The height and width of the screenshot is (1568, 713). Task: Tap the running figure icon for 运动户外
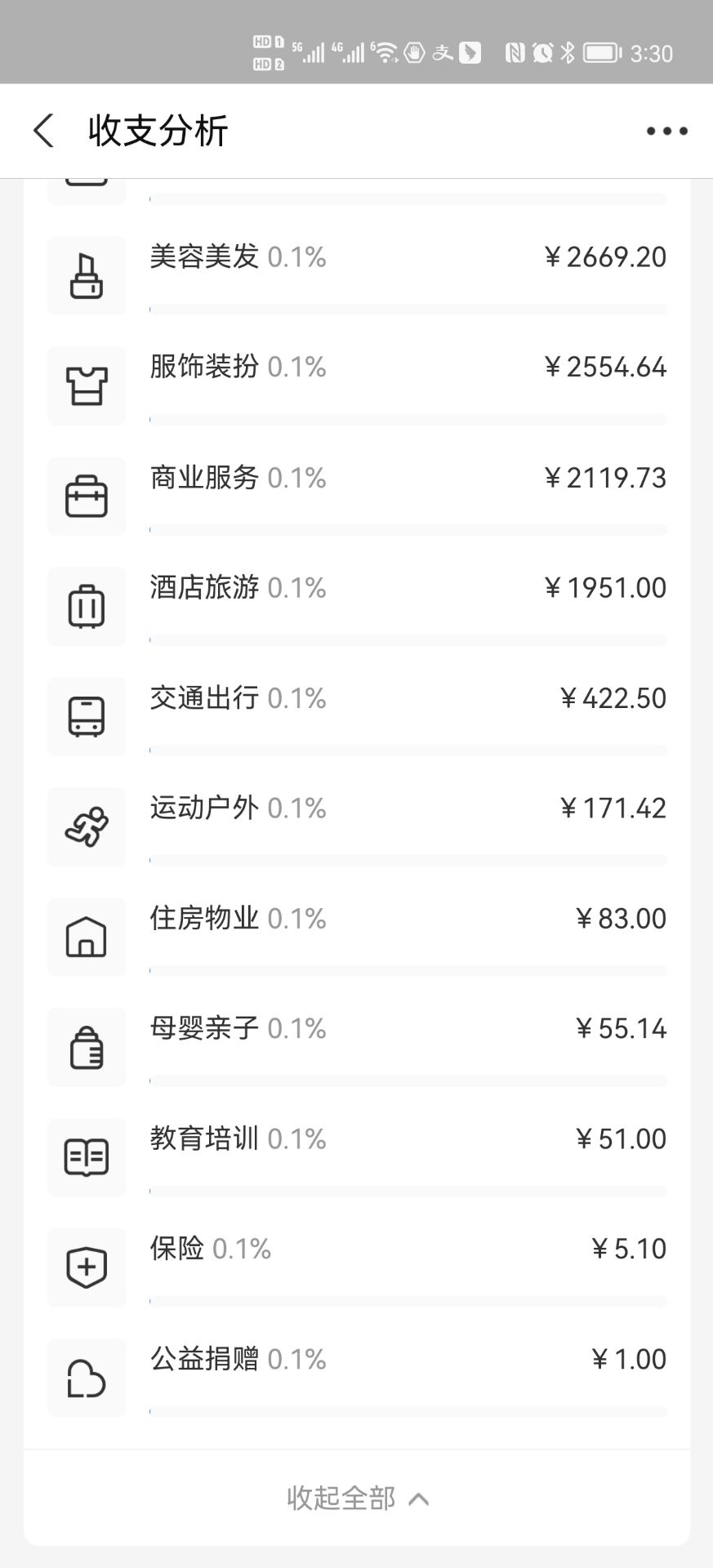(x=87, y=827)
